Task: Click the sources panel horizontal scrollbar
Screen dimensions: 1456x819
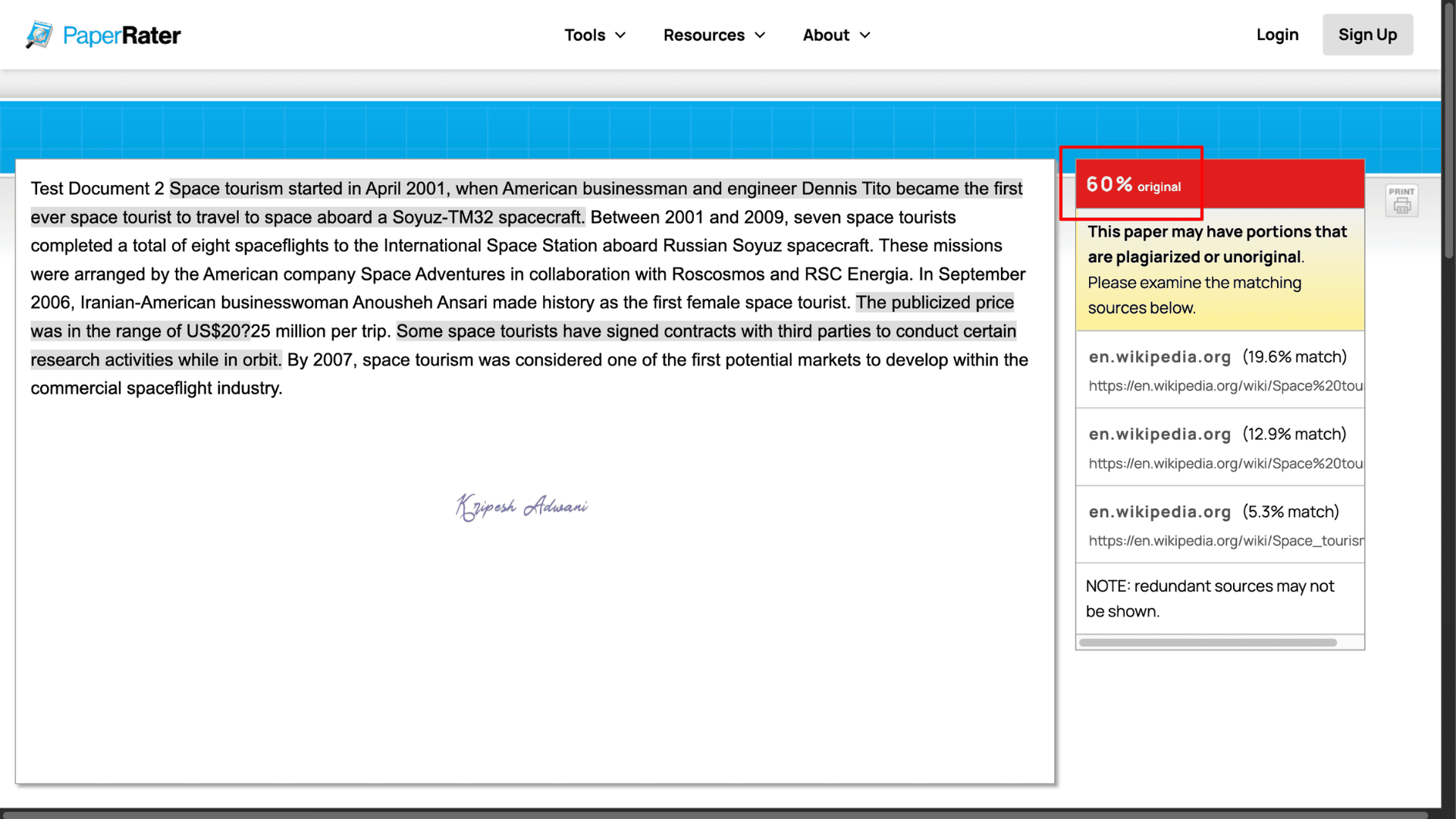Action: (x=1207, y=643)
